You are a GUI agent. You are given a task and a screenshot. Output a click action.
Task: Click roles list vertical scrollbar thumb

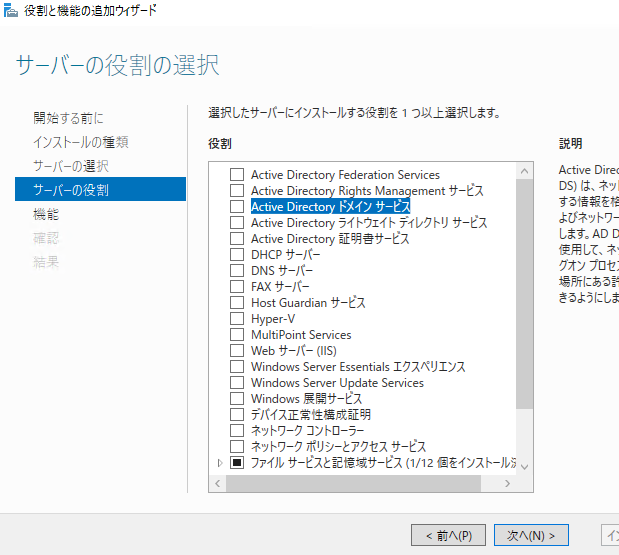click(x=525, y=294)
